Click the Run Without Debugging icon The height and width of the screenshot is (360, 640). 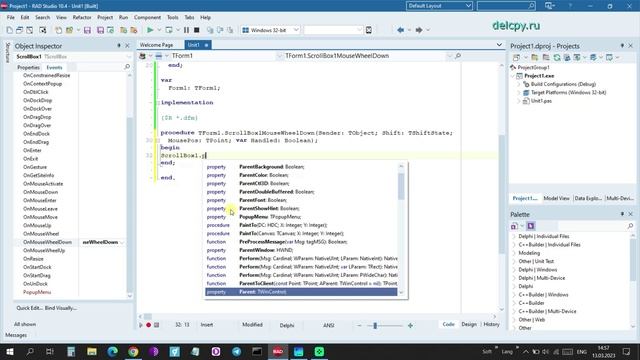point(169,30)
